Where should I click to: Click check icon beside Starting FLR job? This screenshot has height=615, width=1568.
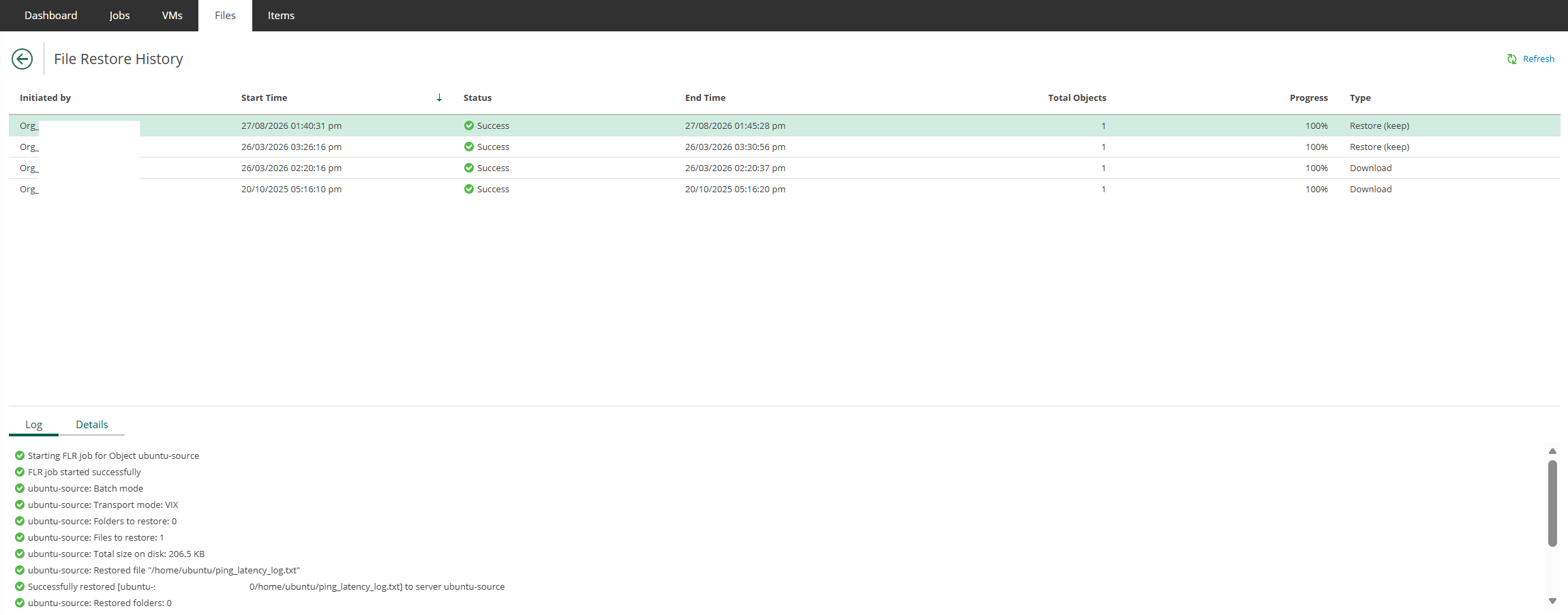click(20, 455)
